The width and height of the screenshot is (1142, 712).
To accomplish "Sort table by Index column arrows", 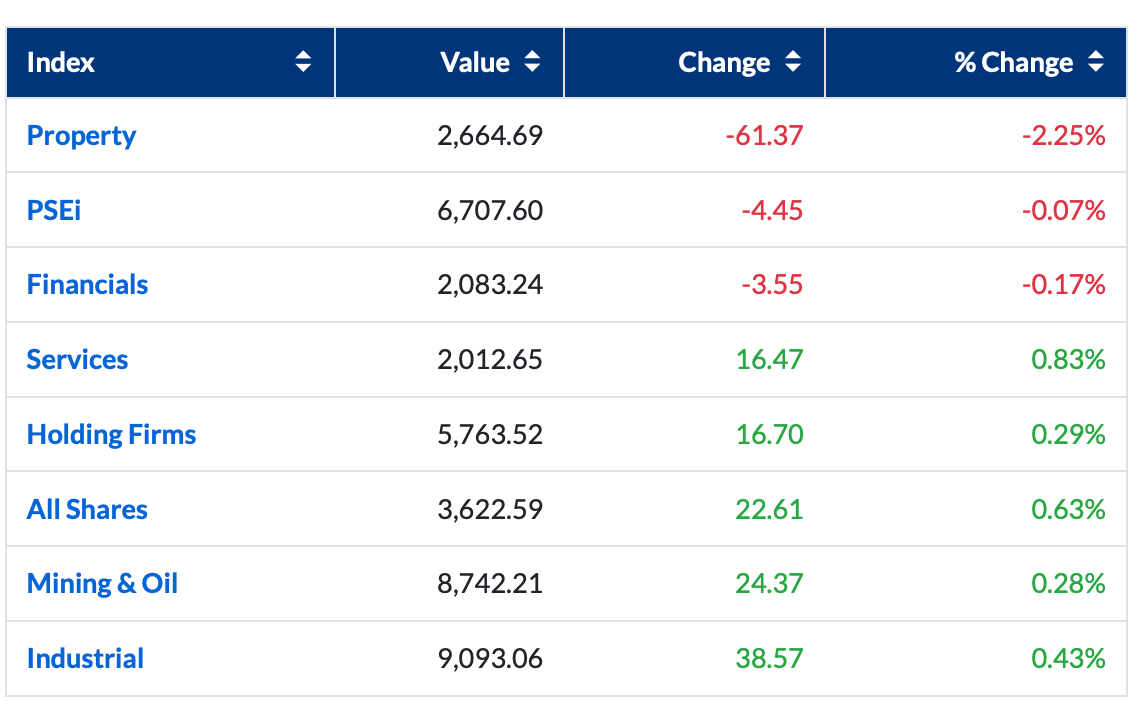I will (303, 62).
